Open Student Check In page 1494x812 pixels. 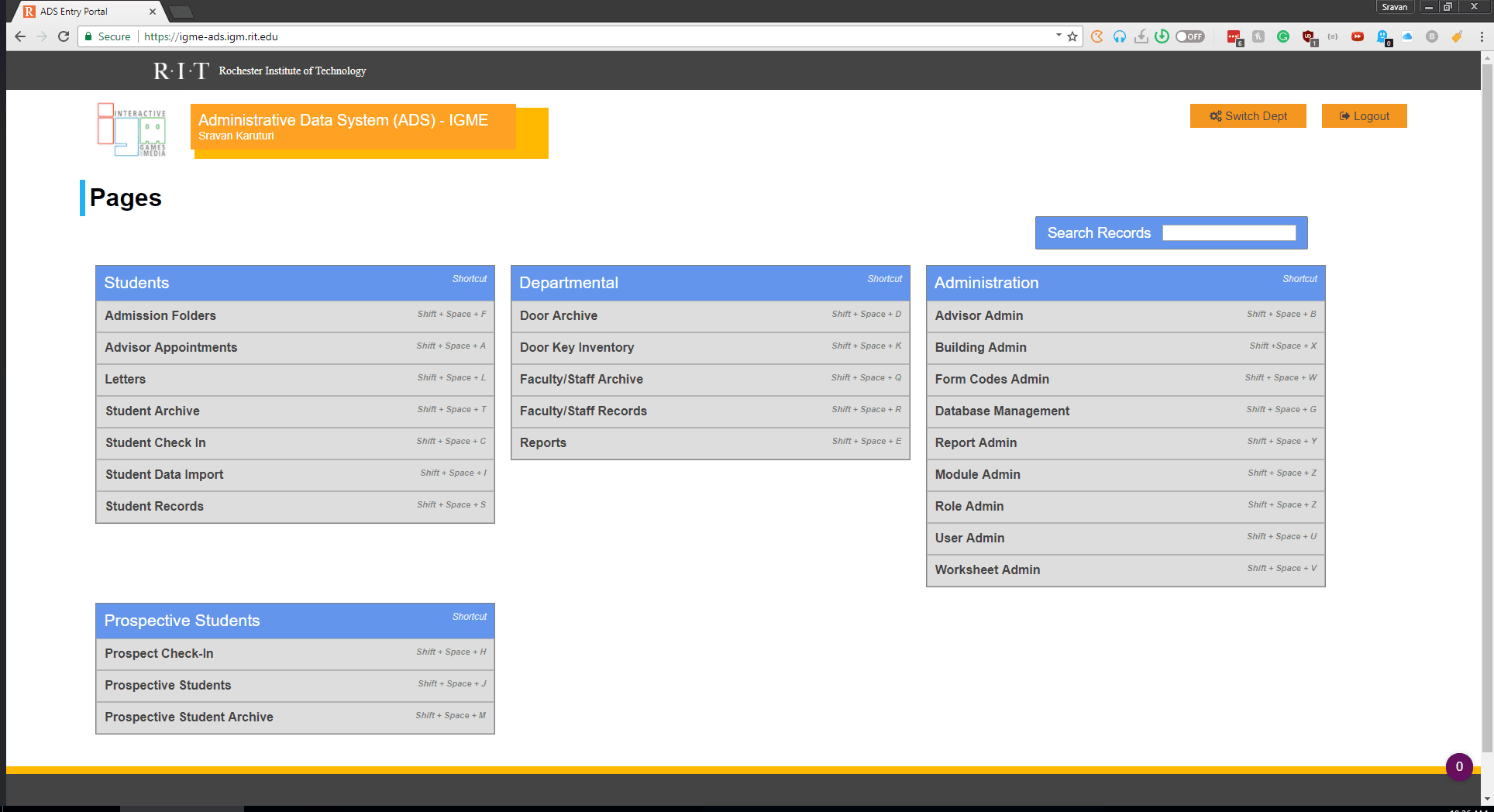point(295,443)
